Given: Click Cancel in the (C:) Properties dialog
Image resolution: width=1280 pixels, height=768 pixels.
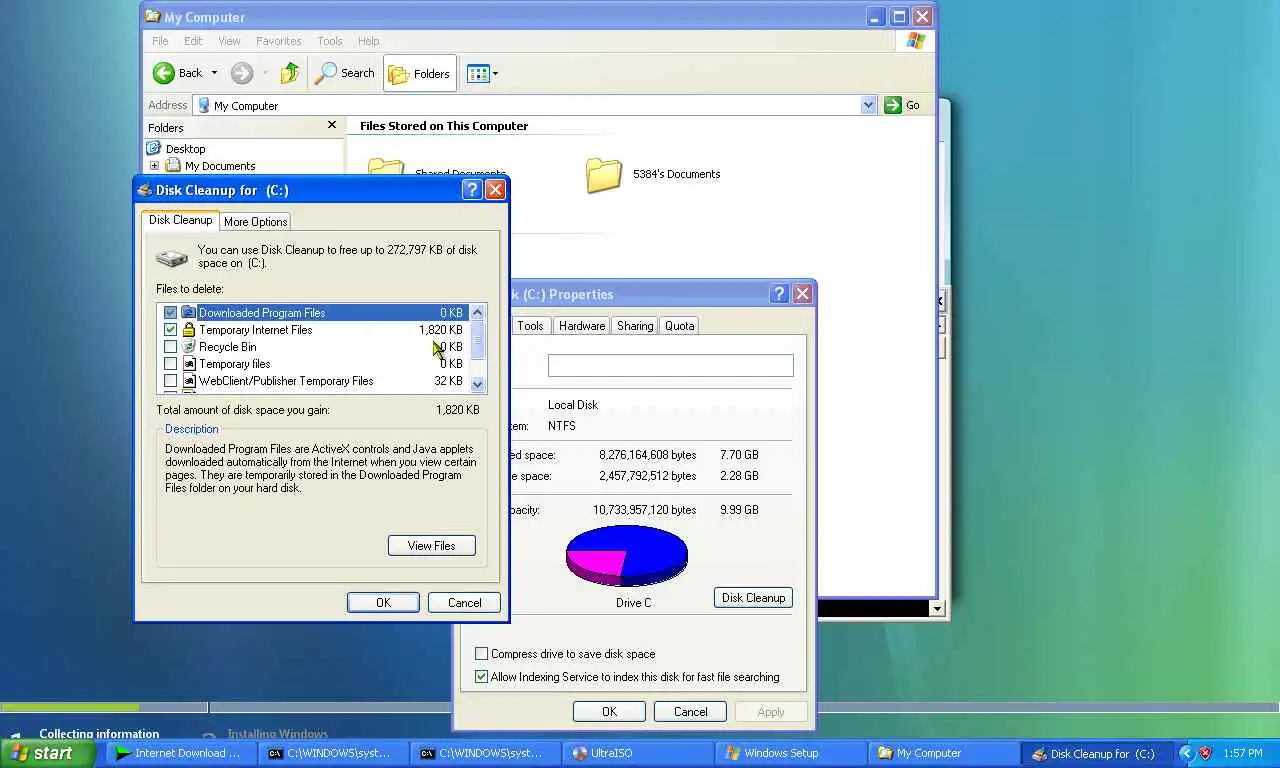Looking at the screenshot, I should (x=690, y=711).
